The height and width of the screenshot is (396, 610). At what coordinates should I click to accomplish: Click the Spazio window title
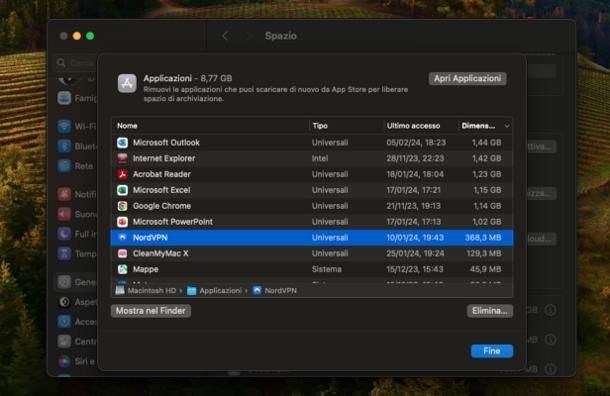pos(280,36)
